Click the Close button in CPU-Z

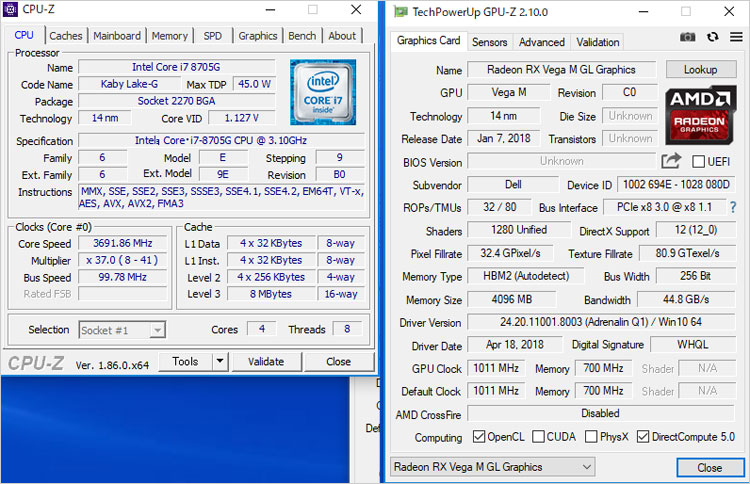[339, 362]
